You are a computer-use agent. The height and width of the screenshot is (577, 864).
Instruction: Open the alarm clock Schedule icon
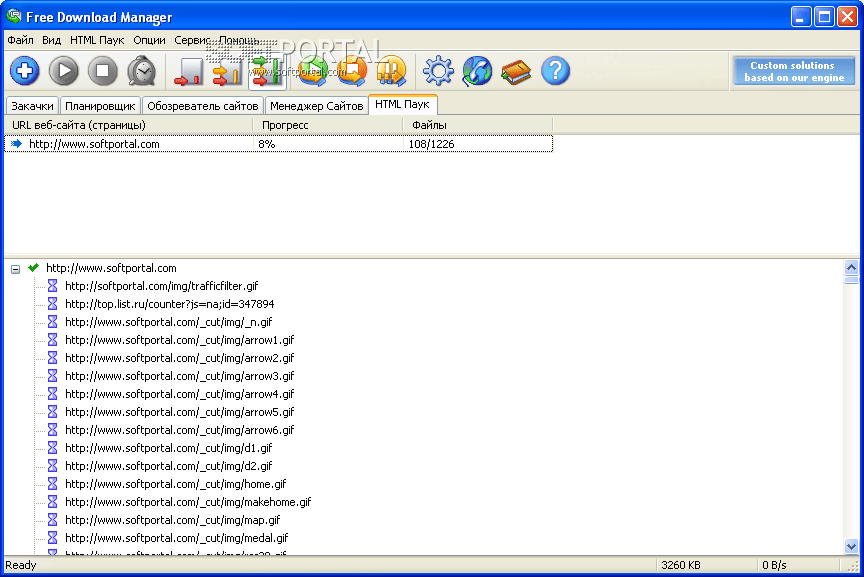(142, 71)
